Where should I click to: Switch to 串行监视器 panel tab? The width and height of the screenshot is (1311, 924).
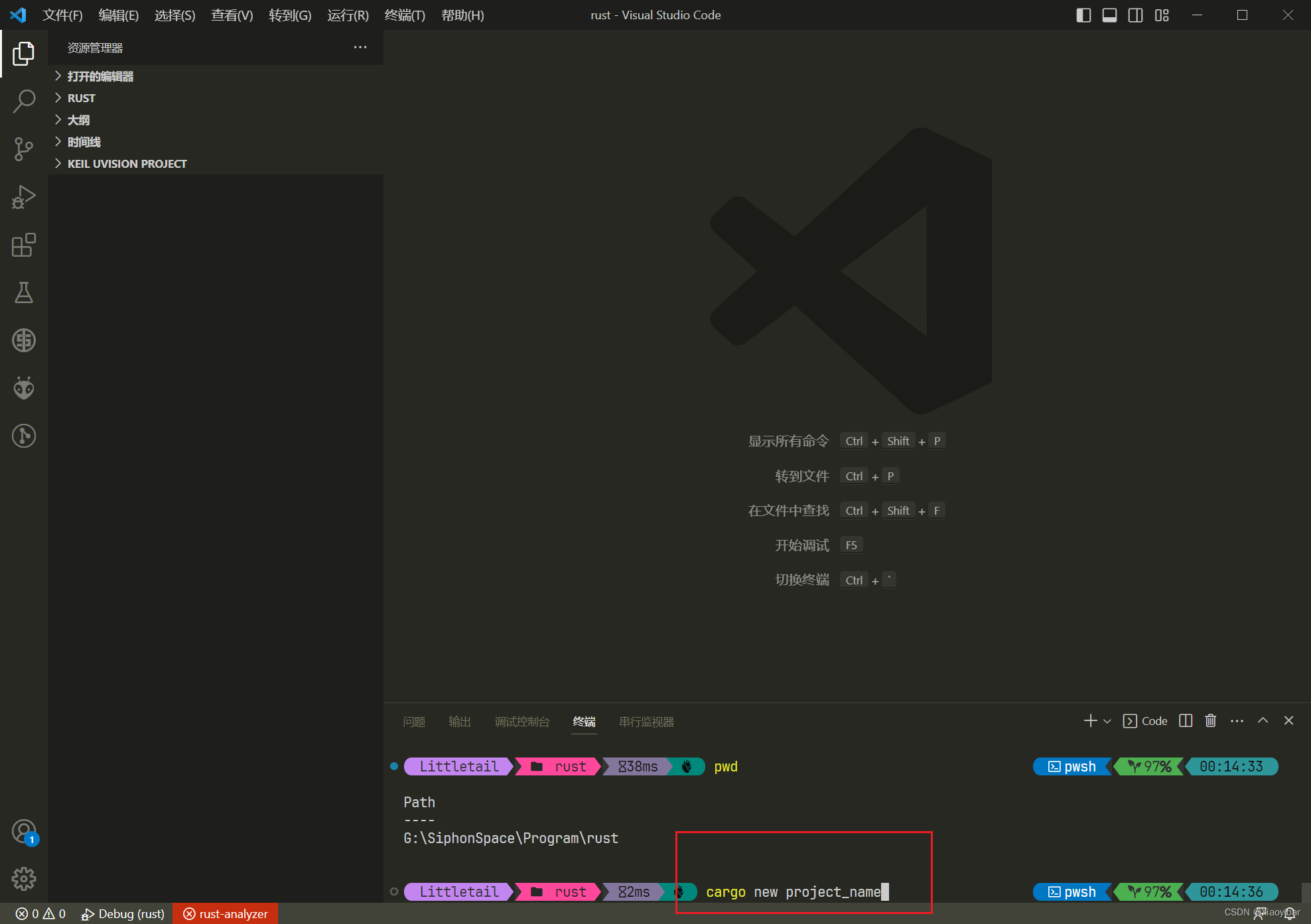click(646, 722)
